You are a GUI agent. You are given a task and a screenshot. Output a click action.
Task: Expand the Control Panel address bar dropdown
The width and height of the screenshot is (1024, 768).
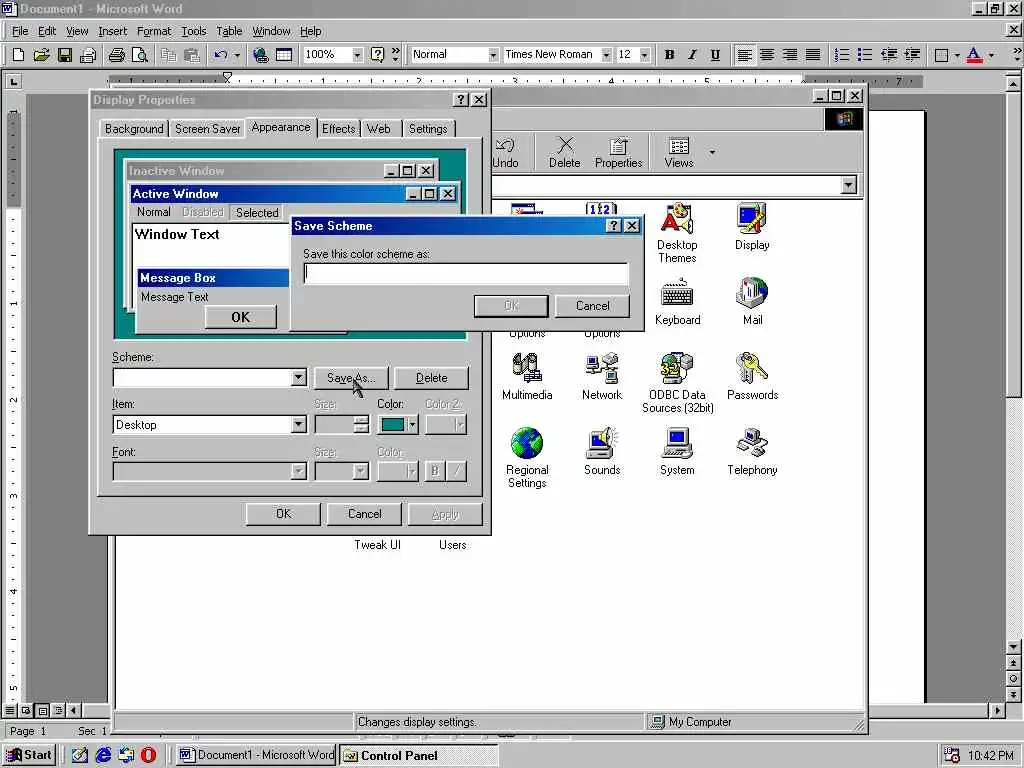pyautogui.click(x=848, y=185)
